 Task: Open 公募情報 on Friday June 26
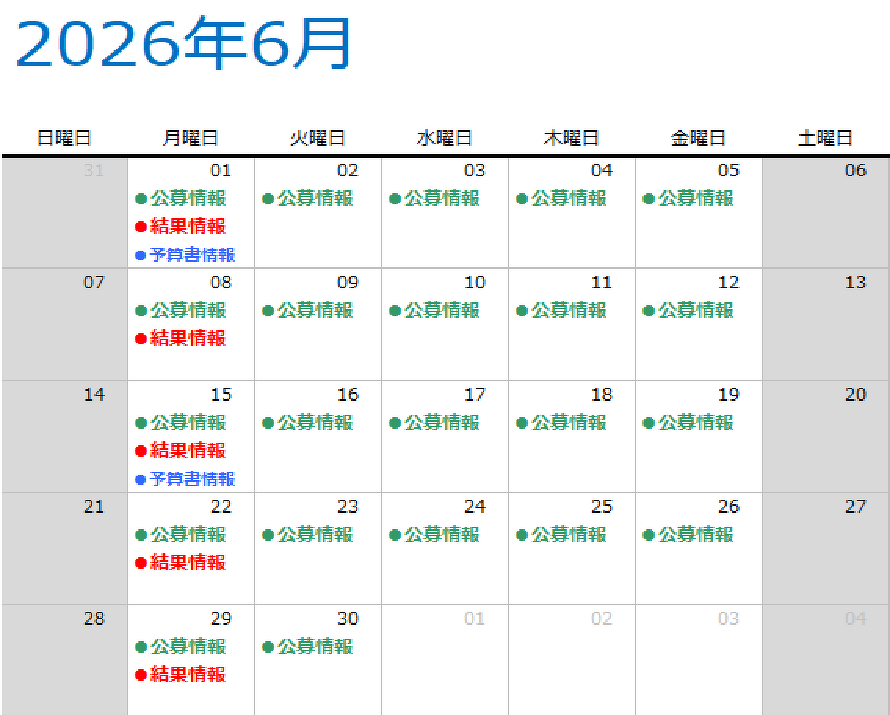coord(695,535)
